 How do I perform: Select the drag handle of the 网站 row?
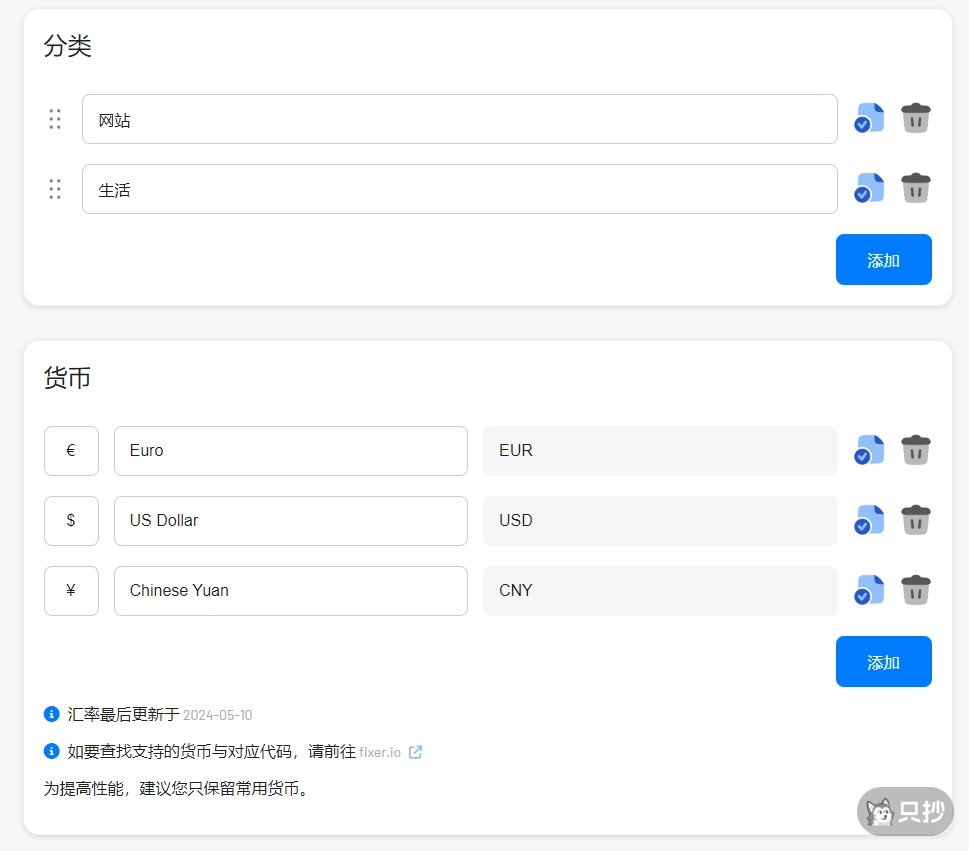(55, 118)
